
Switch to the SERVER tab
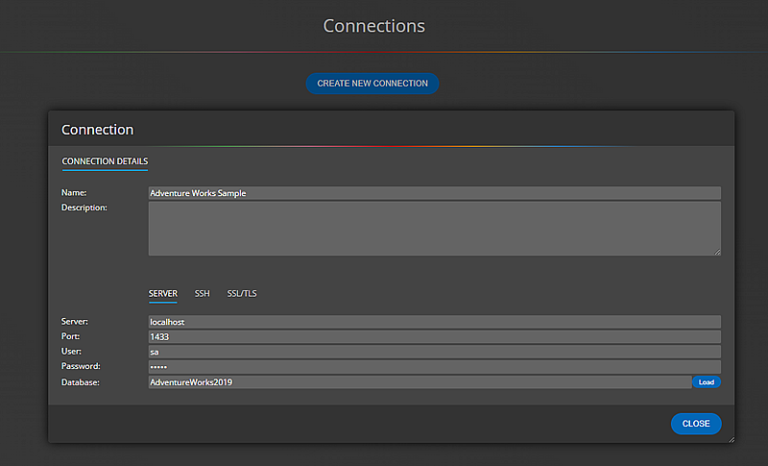pos(163,294)
